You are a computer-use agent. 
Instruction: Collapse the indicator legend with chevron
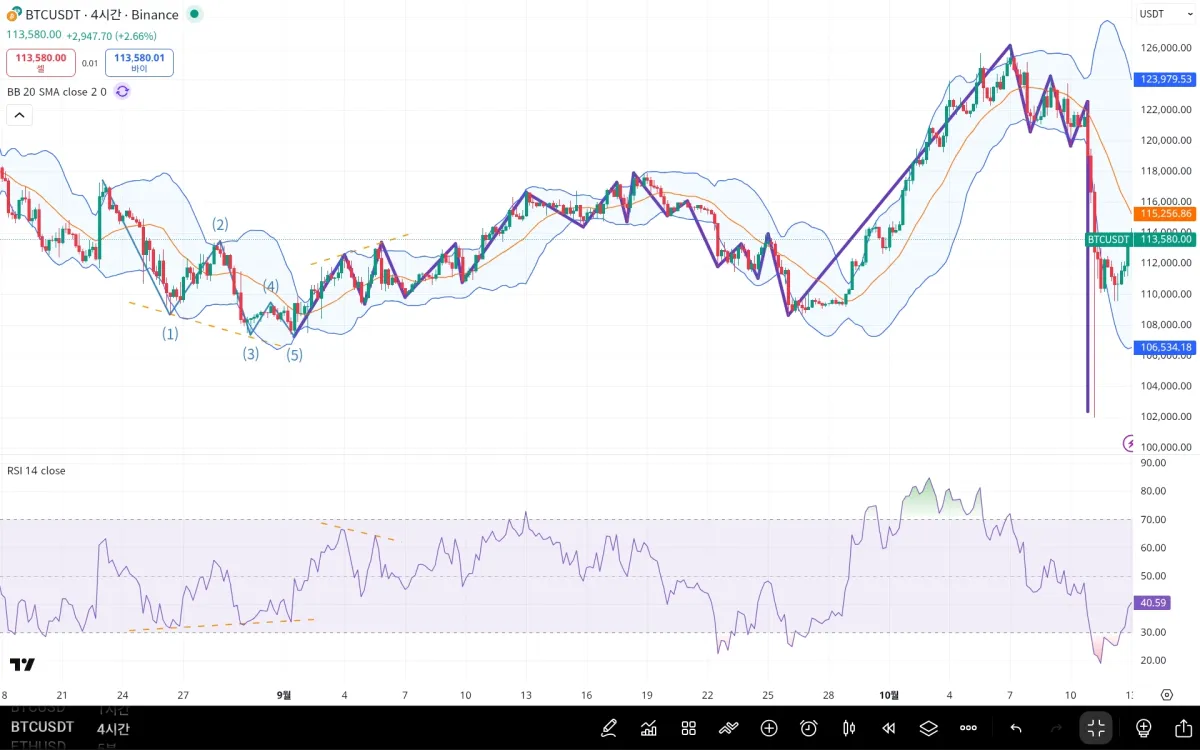(x=19, y=115)
